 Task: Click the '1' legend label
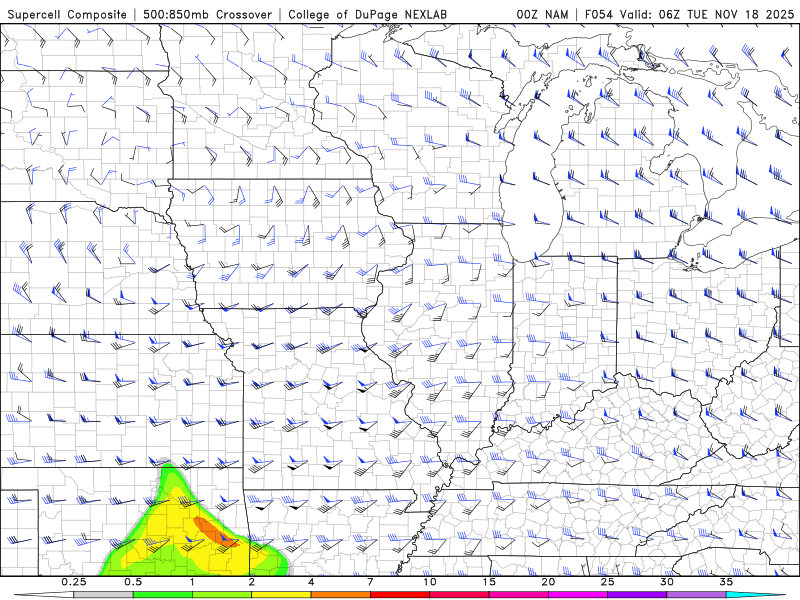[x=192, y=582]
